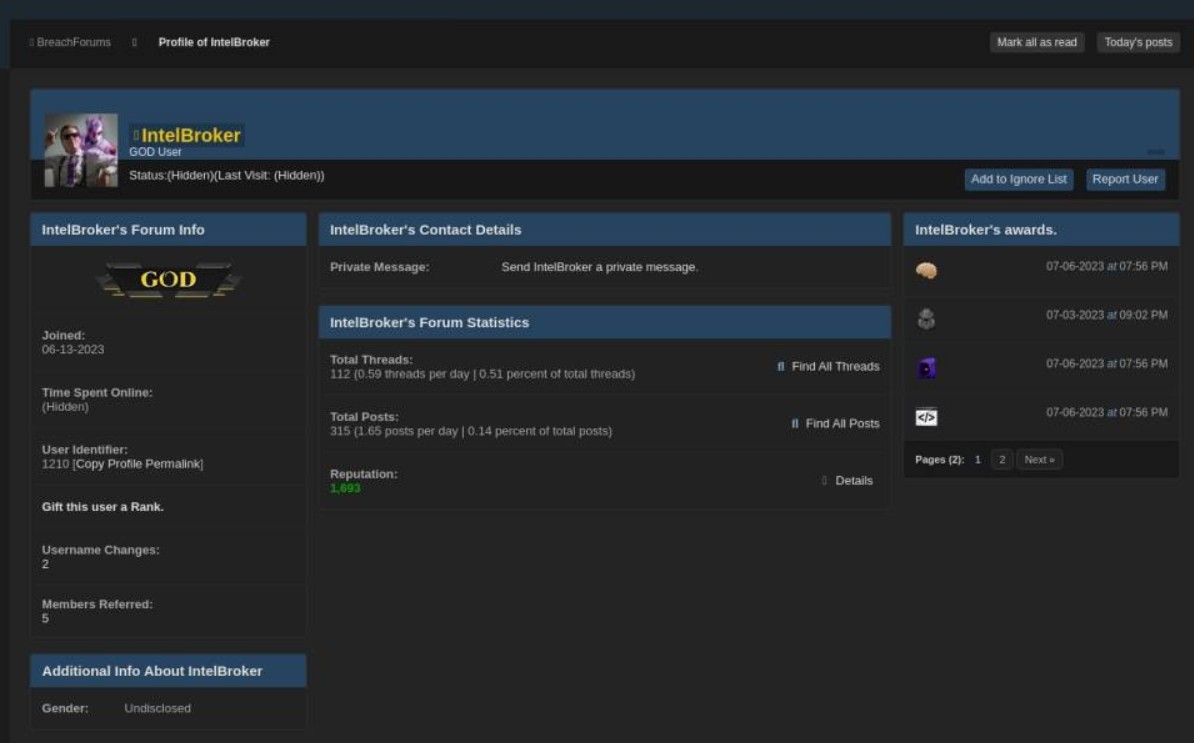Click the gray figure award icon
Viewport: 1194px width, 743px height.
pos(926,319)
